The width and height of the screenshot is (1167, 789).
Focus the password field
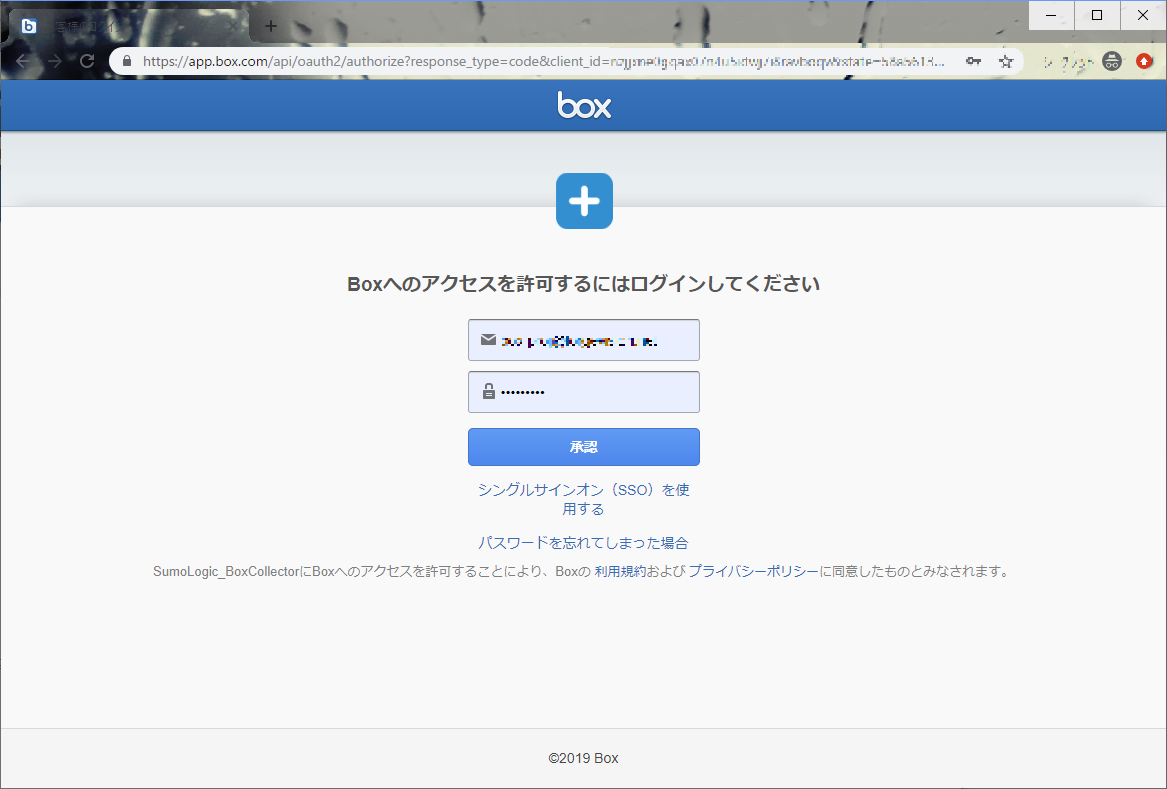coord(584,392)
